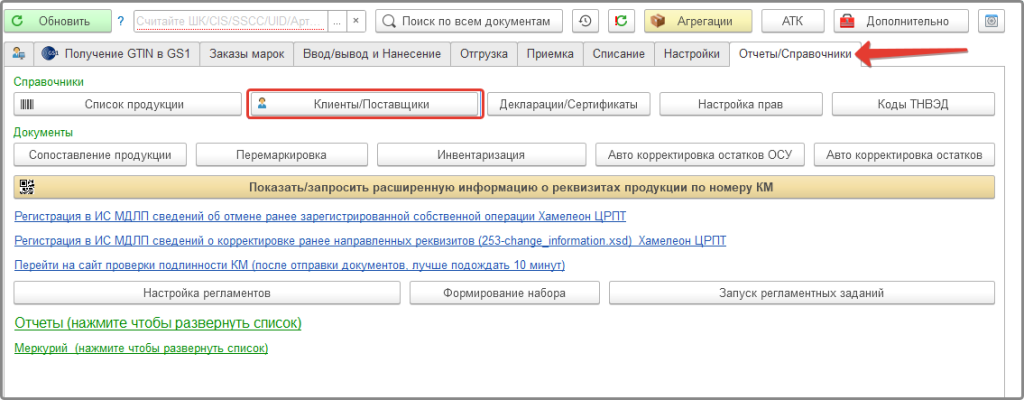
Task: Click the yellow Показать/запросить расширенную информацию bar
Action: click(x=504, y=187)
